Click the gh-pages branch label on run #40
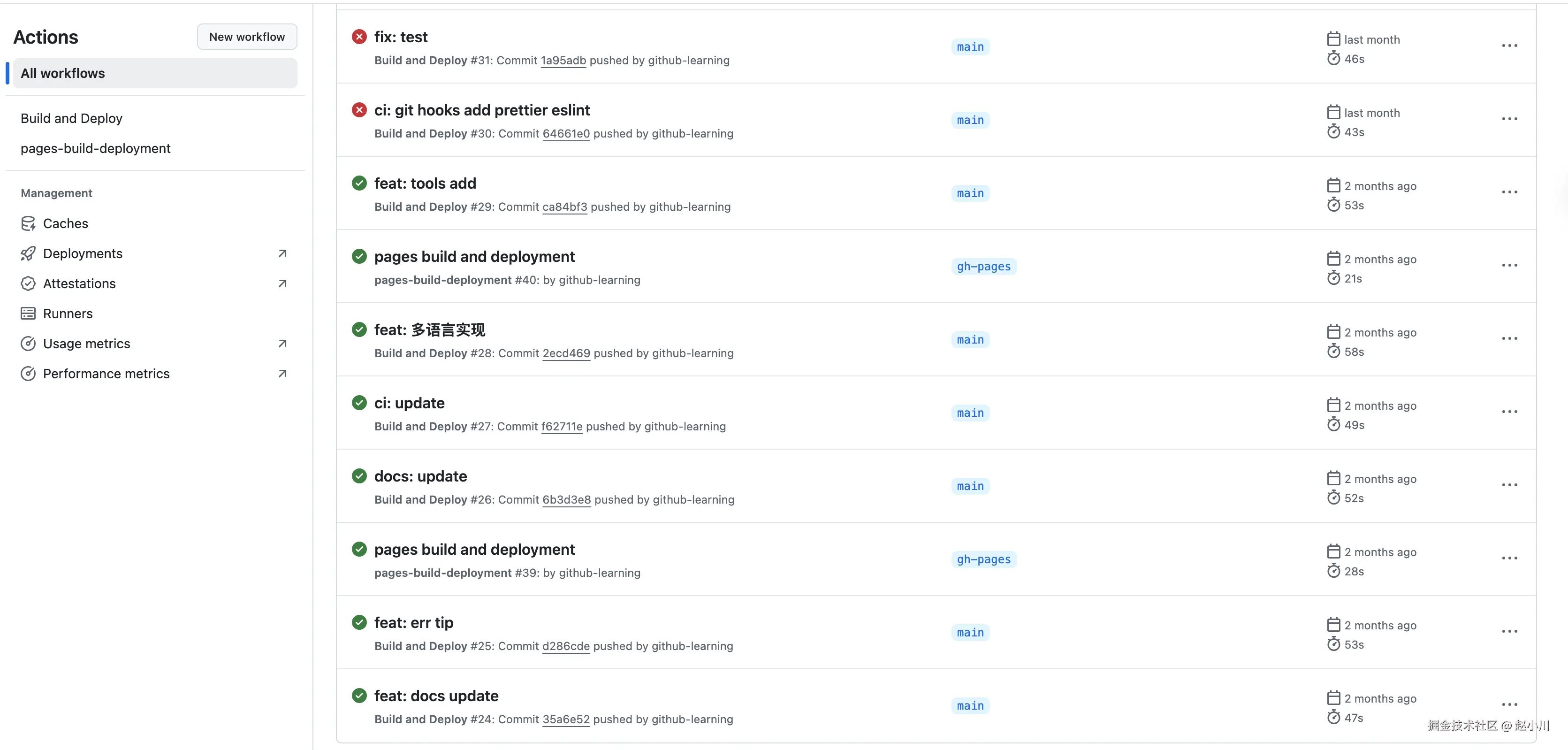This screenshot has width=1568, height=750. (x=983, y=267)
